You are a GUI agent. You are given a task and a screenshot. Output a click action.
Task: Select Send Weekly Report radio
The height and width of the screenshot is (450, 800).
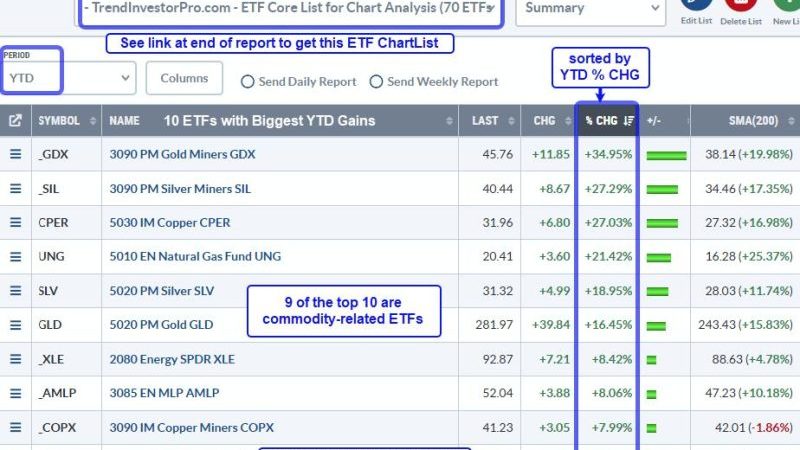tap(376, 82)
